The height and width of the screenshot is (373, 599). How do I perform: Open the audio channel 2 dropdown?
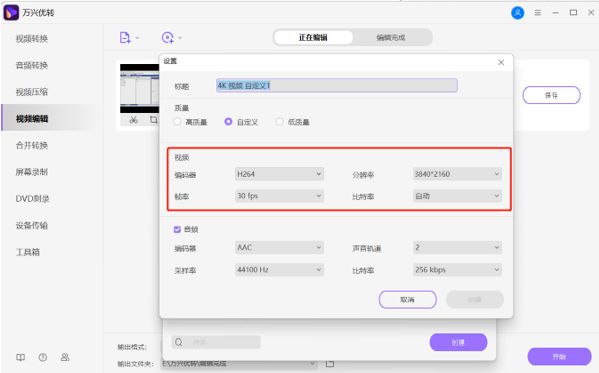coord(457,248)
